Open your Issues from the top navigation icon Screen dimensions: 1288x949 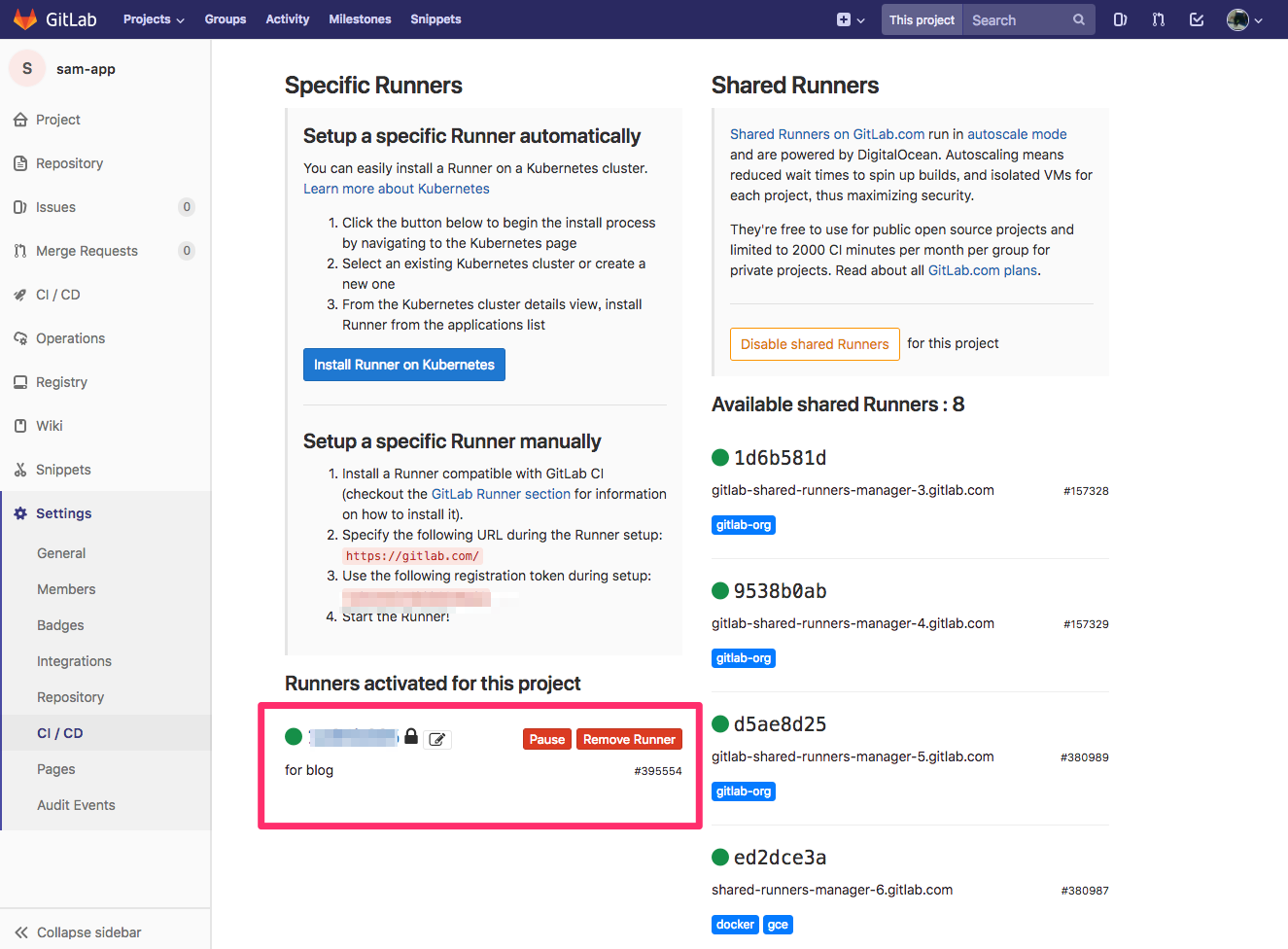[x=1119, y=18]
